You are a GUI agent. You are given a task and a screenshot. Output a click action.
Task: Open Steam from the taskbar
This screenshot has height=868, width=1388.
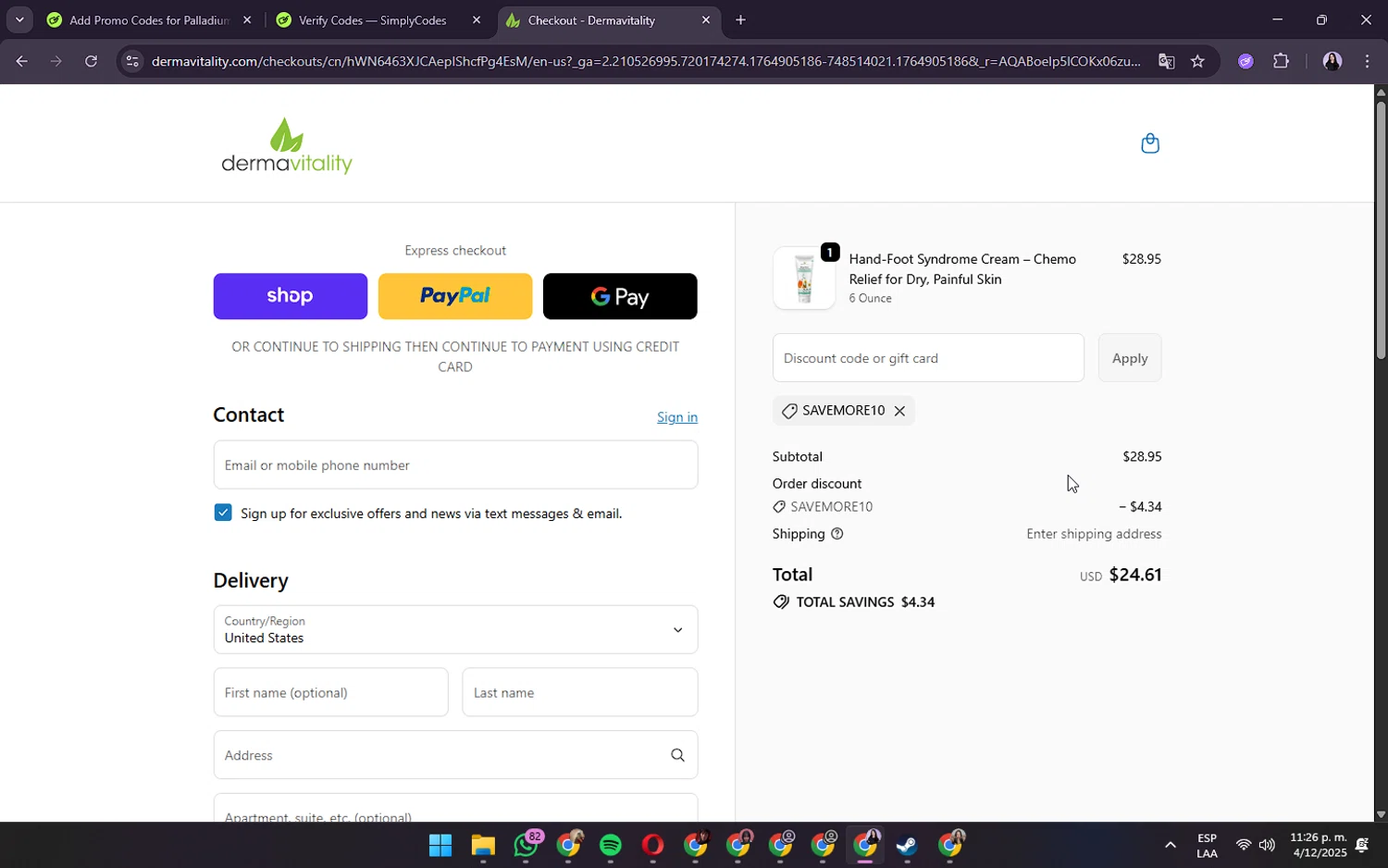tap(906, 845)
